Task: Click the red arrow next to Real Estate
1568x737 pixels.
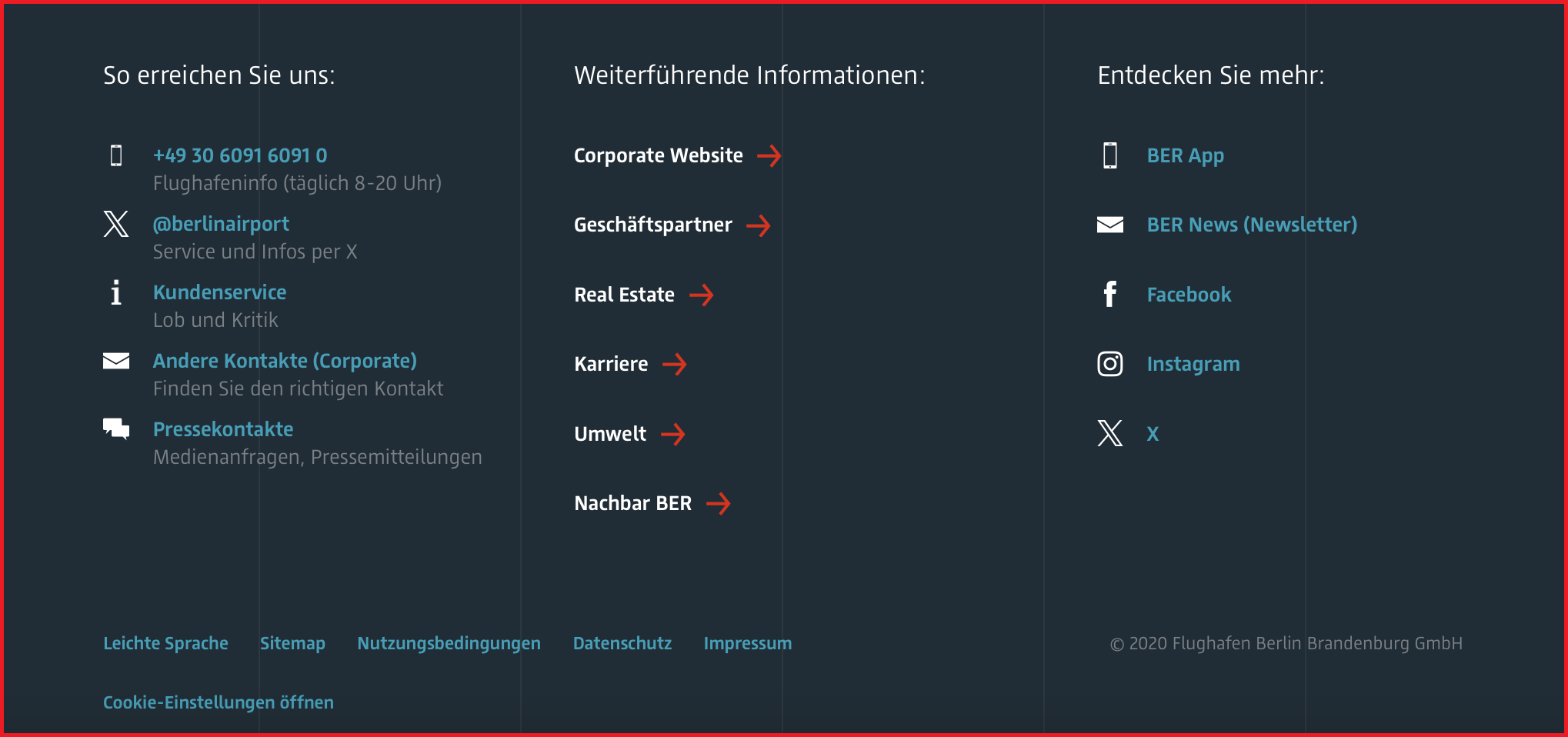Action: [x=702, y=295]
